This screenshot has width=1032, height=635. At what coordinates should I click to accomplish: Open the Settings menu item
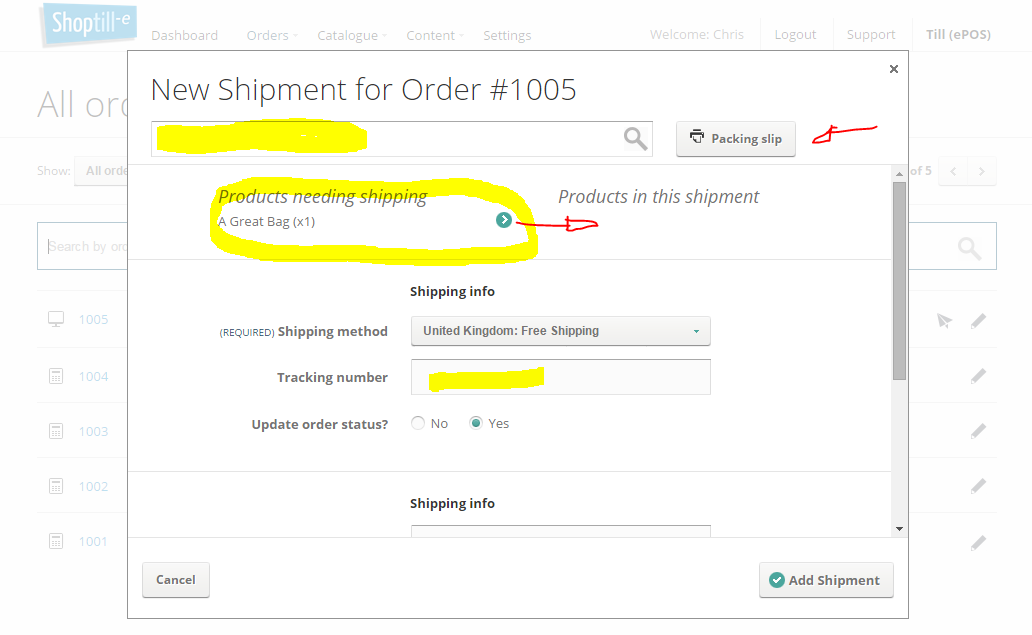pyautogui.click(x=507, y=36)
